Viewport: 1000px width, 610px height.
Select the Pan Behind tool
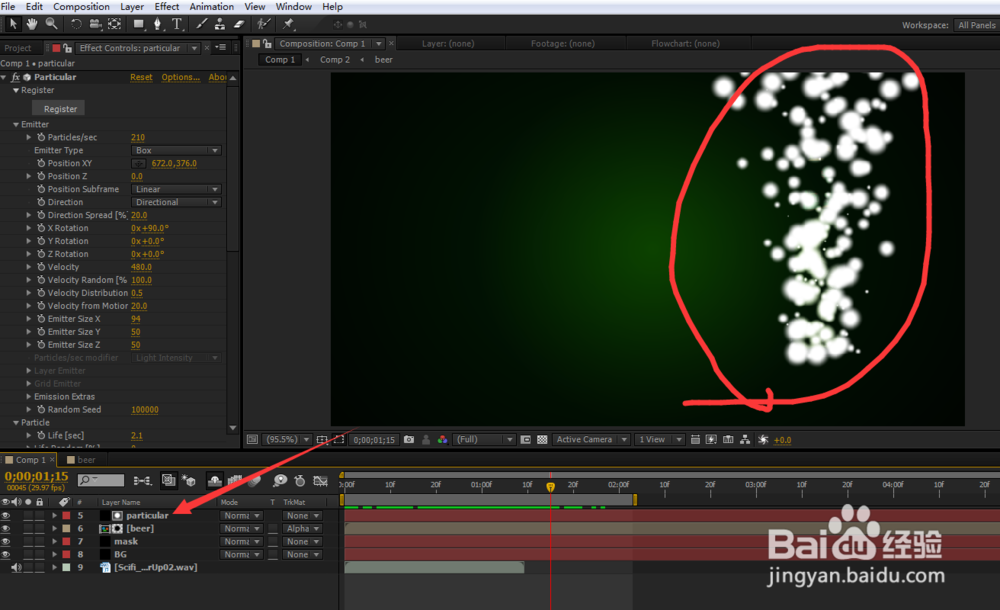pyautogui.click(x=114, y=24)
